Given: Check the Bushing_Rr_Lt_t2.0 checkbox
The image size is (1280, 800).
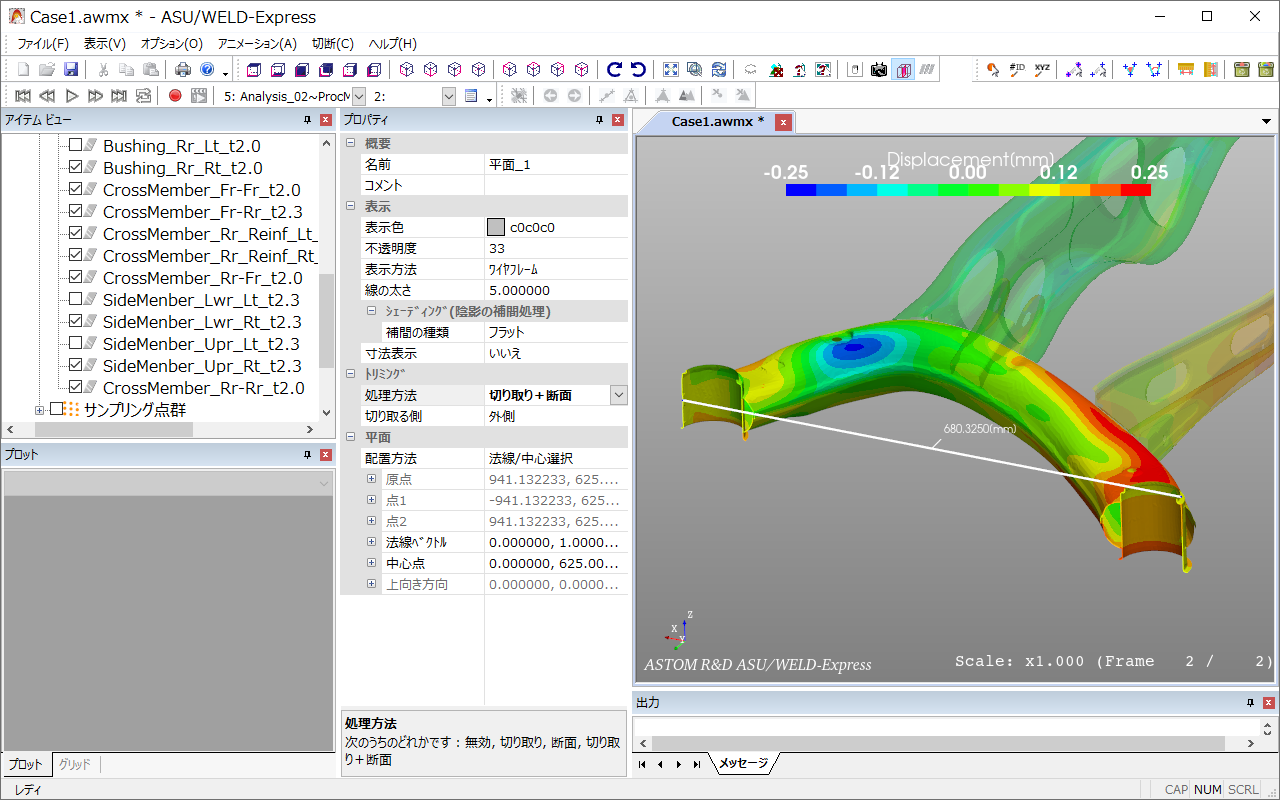Looking at the screenshot, I should pos(76,146).
